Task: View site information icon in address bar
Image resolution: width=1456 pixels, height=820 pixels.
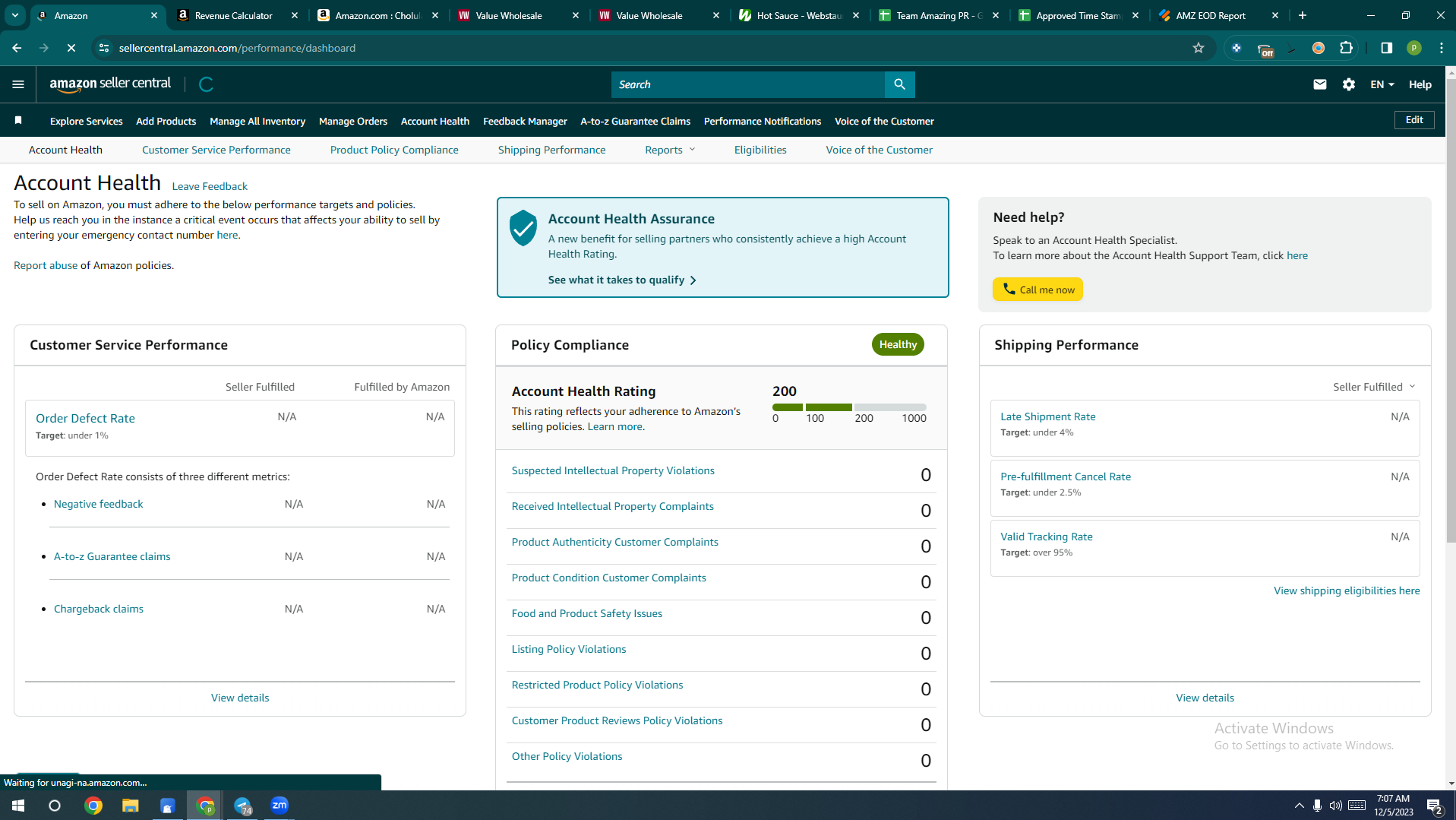Action: point(104,48)
